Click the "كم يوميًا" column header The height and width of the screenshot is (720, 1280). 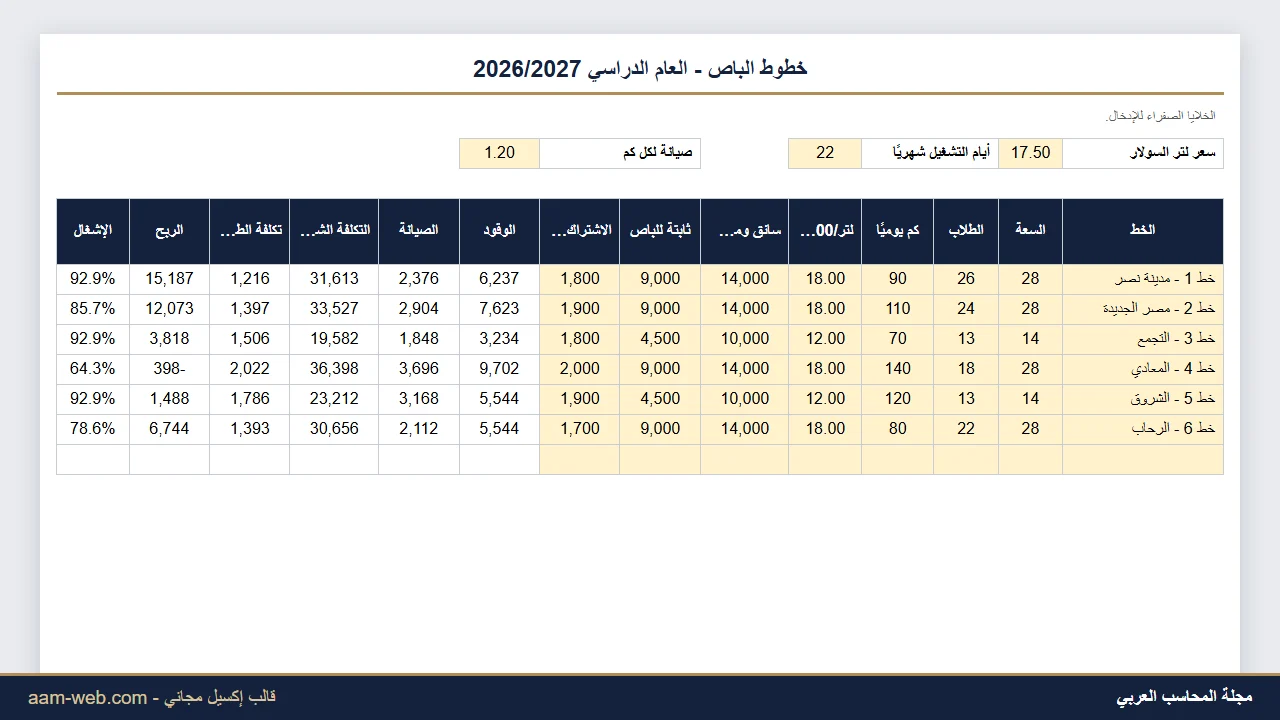click(x=897, y=230)
